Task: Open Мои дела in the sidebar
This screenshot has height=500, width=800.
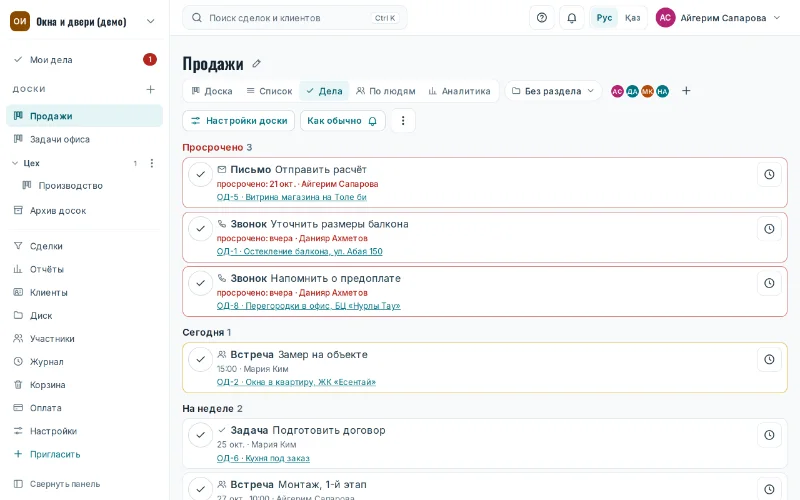Action: pos(84,60)
